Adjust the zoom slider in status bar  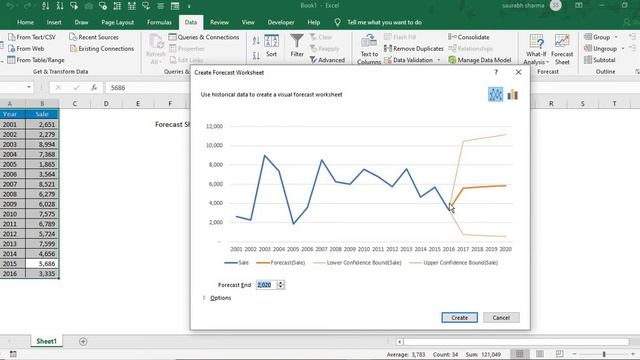click(604, 354)
